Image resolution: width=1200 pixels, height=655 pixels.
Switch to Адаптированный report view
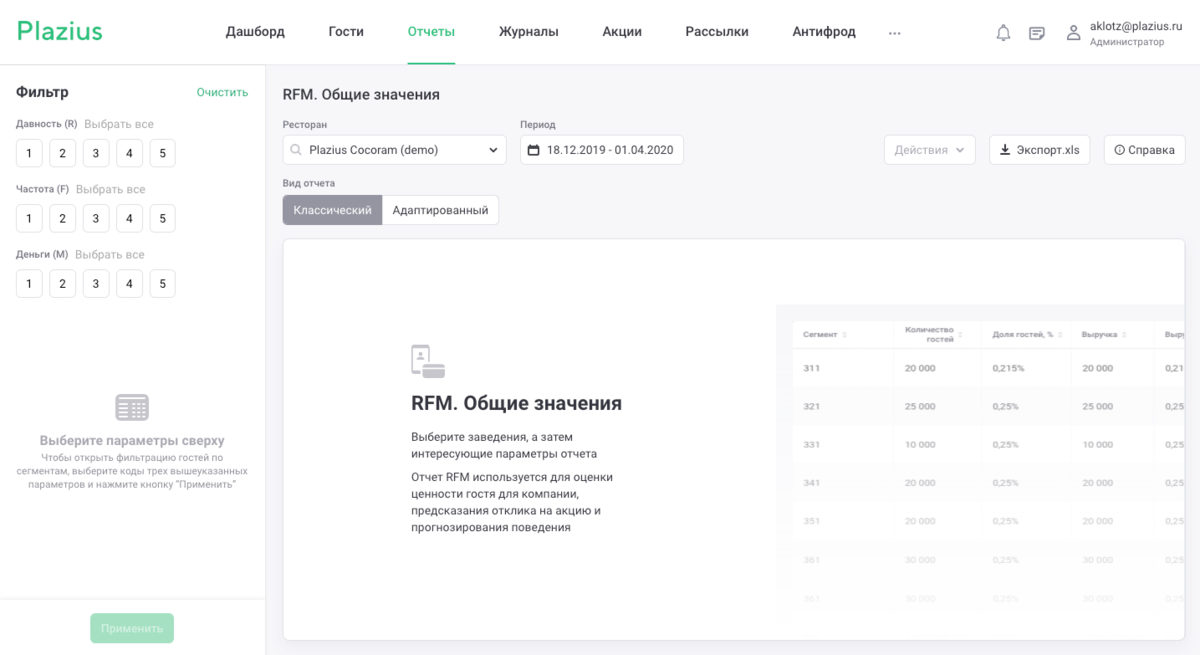tap(440, 210)
